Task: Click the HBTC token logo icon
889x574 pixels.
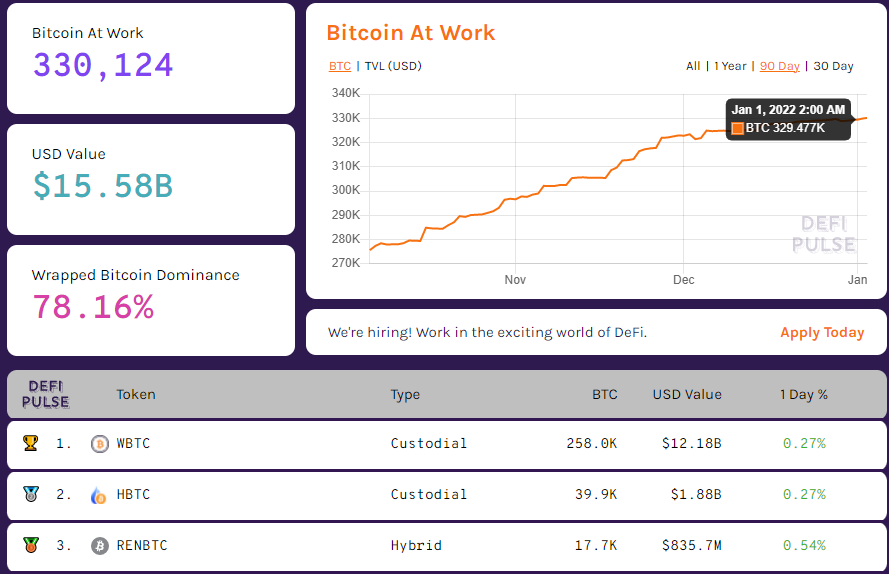Action: point(100,494)
